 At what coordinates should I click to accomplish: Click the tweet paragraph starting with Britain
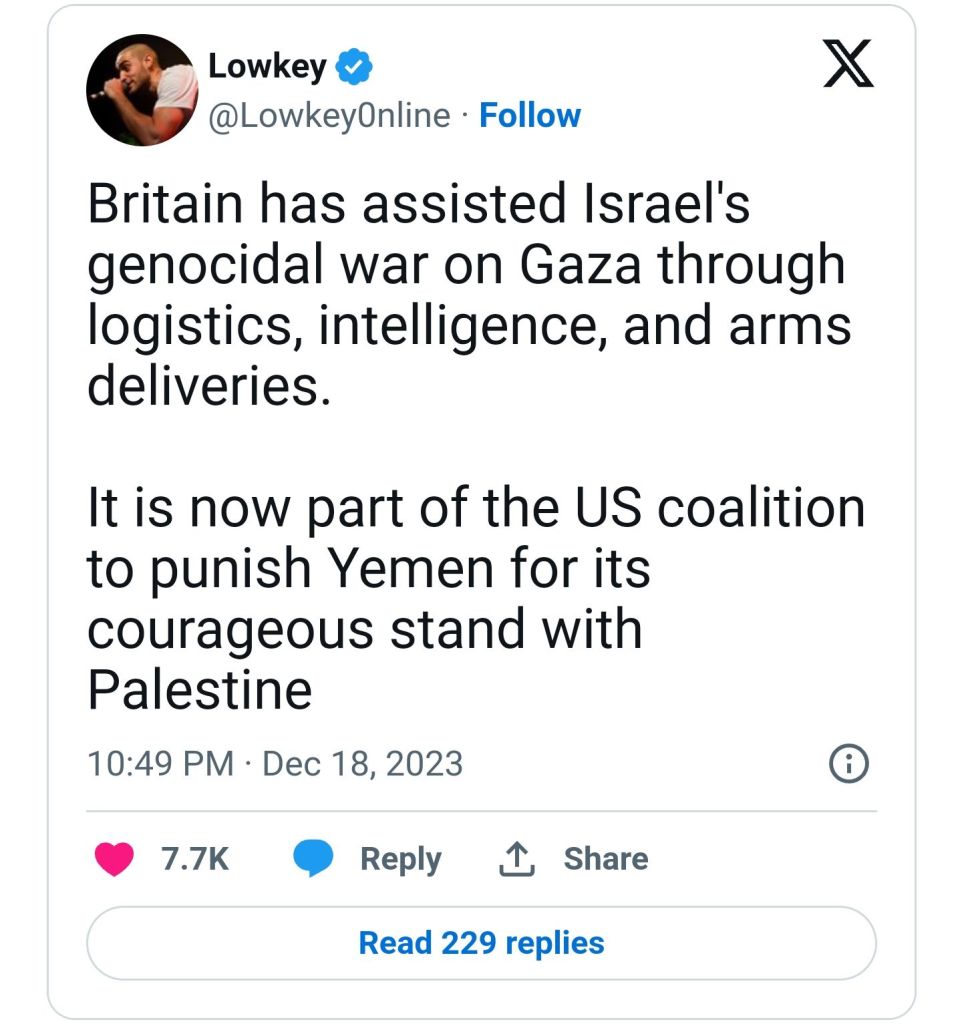[x=468, y=294]
